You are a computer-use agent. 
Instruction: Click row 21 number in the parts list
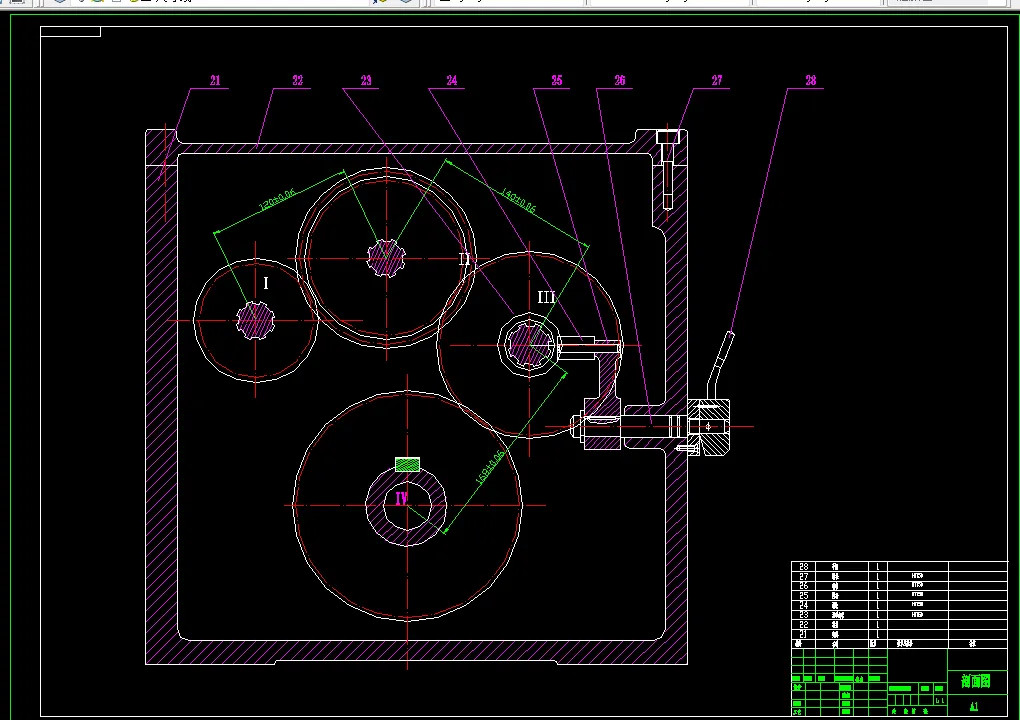[x=803, y=634]
